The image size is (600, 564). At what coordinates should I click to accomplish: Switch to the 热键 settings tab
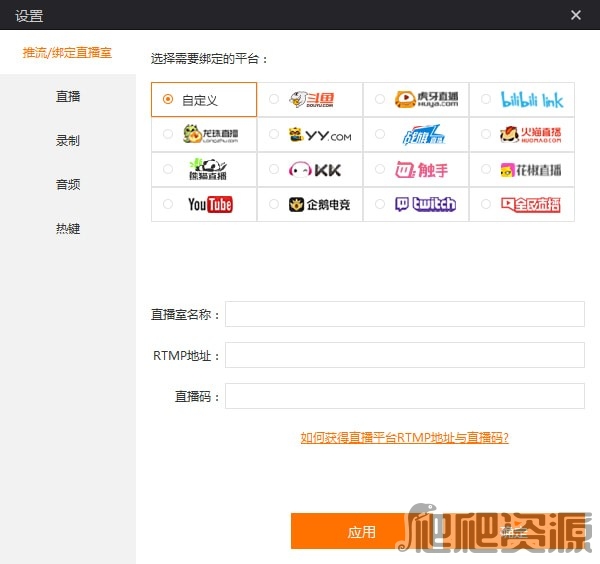pyautogui.click(x=68, y=228)
